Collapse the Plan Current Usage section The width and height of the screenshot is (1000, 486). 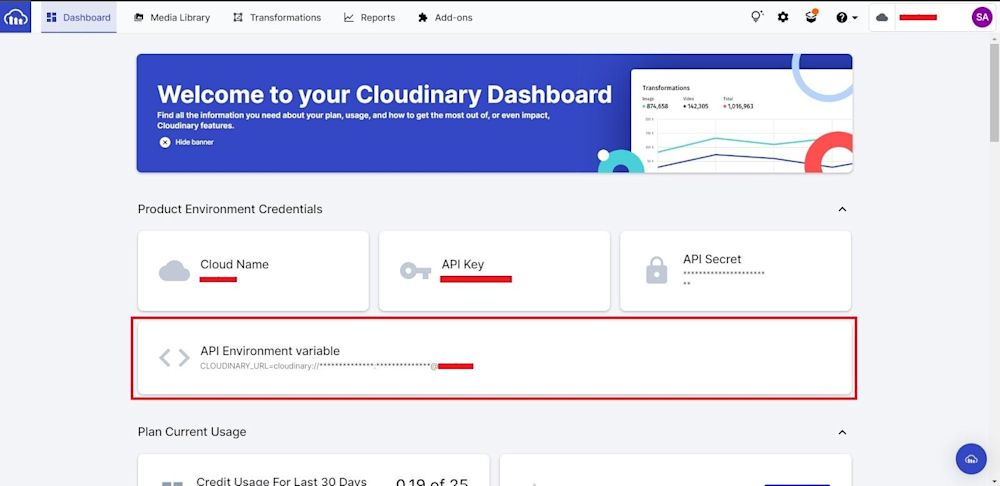coord(842,432)
